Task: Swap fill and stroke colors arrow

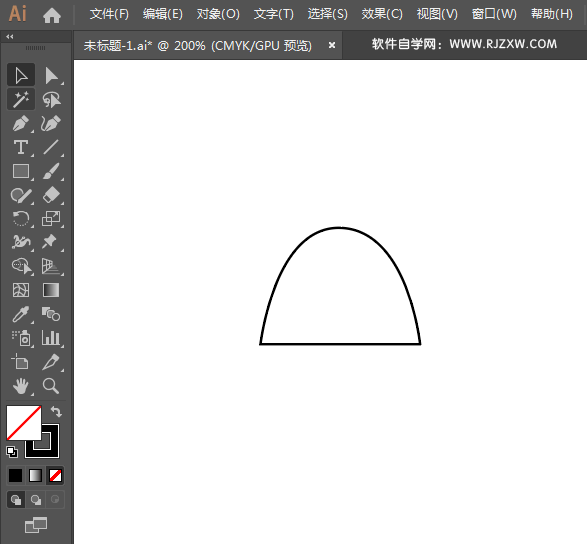Action: (56, 411)
